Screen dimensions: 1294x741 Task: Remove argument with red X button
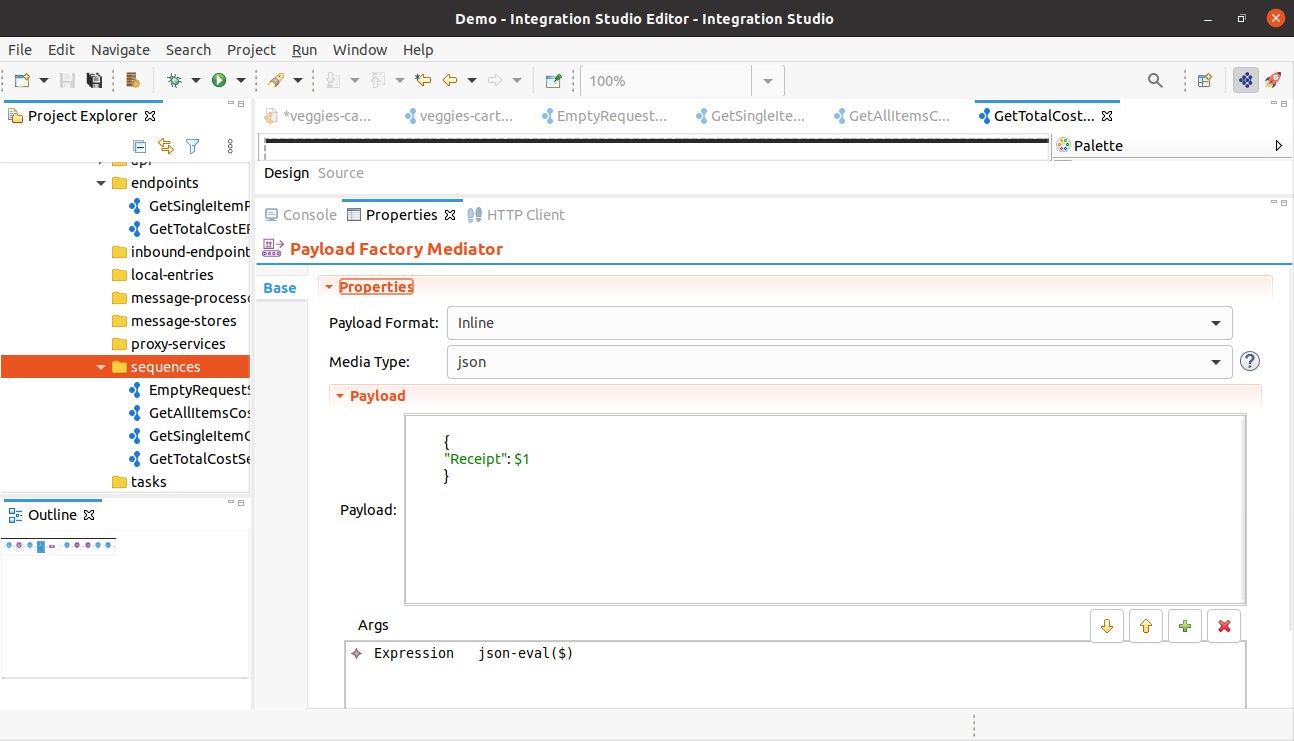(x=1224, y=626)
